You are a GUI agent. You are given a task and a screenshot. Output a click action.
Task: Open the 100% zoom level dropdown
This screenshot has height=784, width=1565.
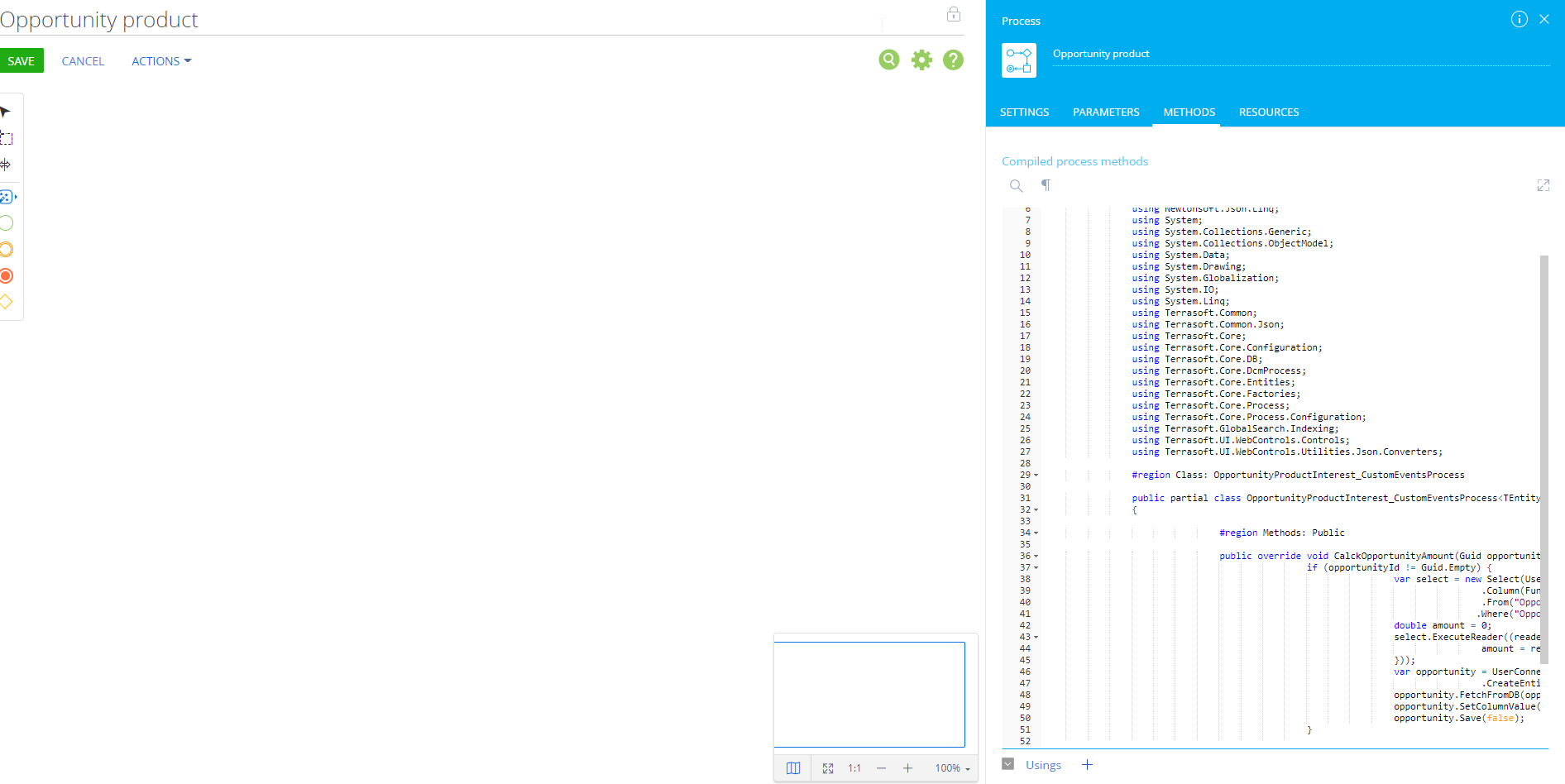coord(953,768)
